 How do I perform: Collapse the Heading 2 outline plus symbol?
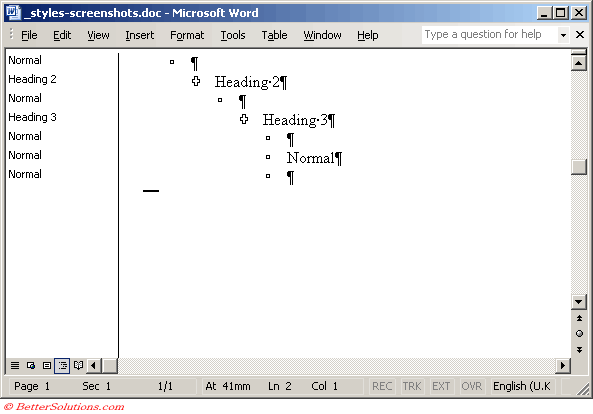[196, 81]
